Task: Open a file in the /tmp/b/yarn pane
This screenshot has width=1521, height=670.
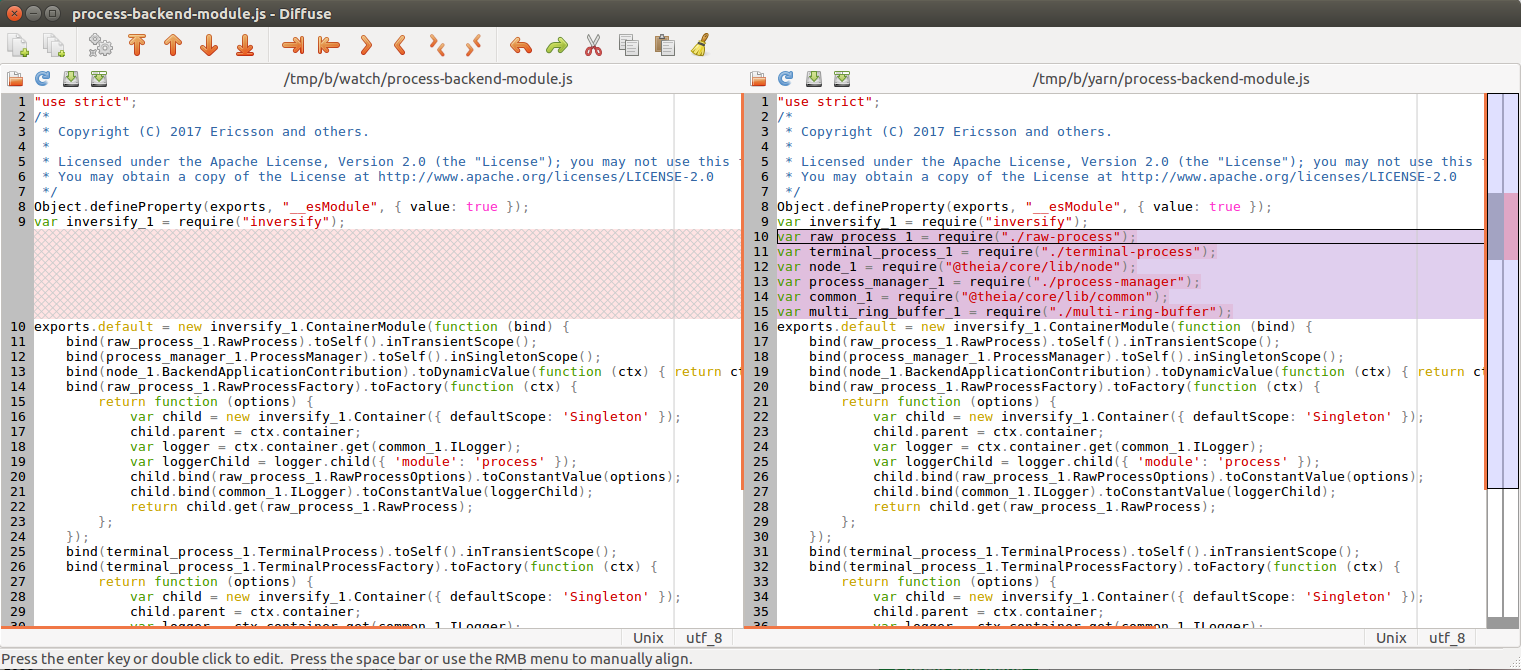Action: [758, 78]
